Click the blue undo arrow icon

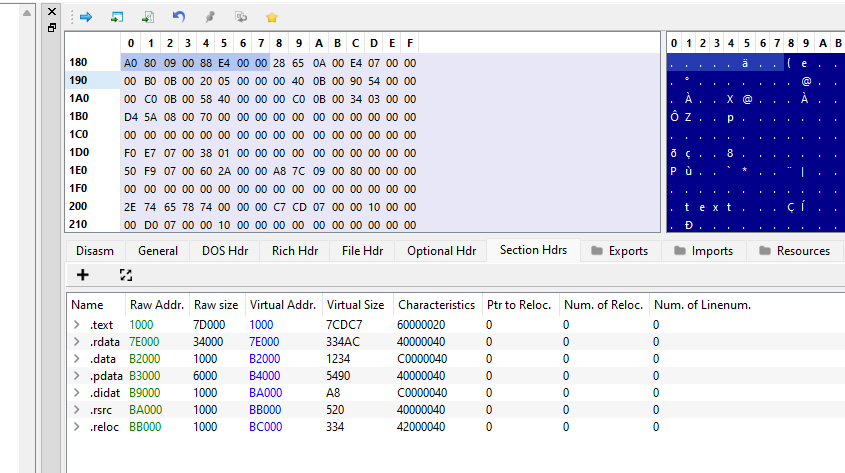point(179,17)
